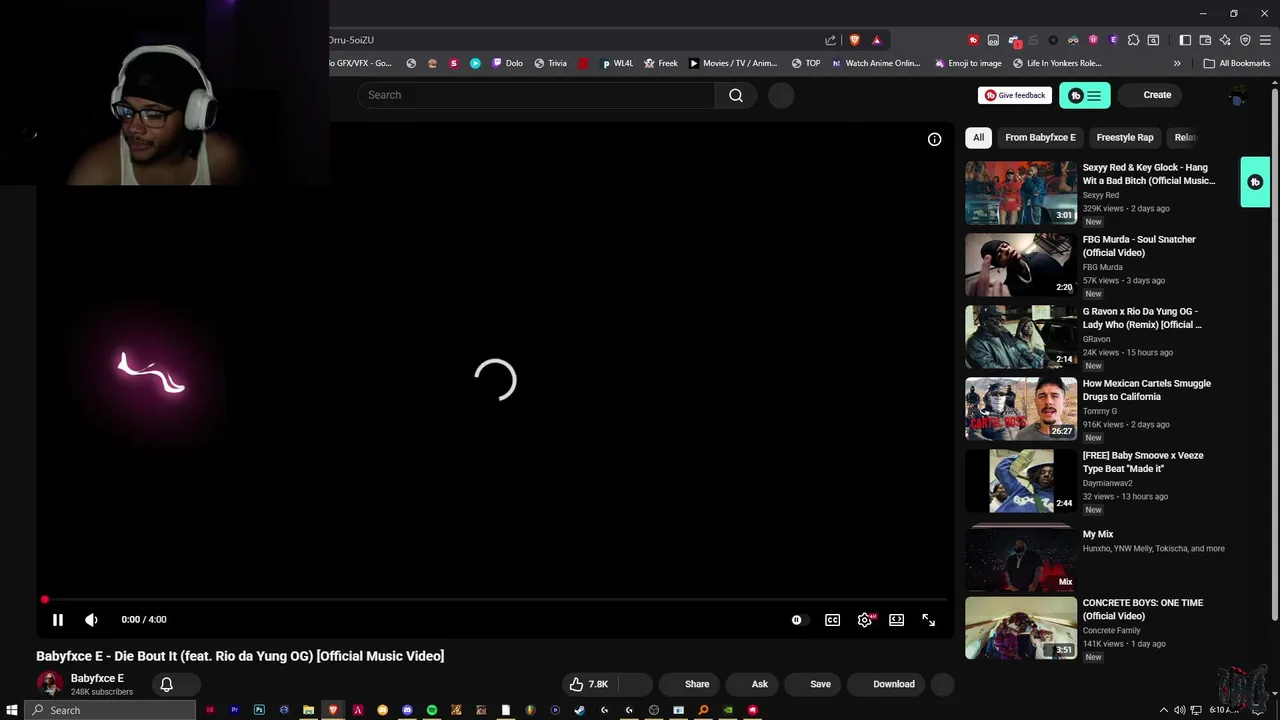Toggle the Brave sidebar panel icon

[x=1185, y=40]
